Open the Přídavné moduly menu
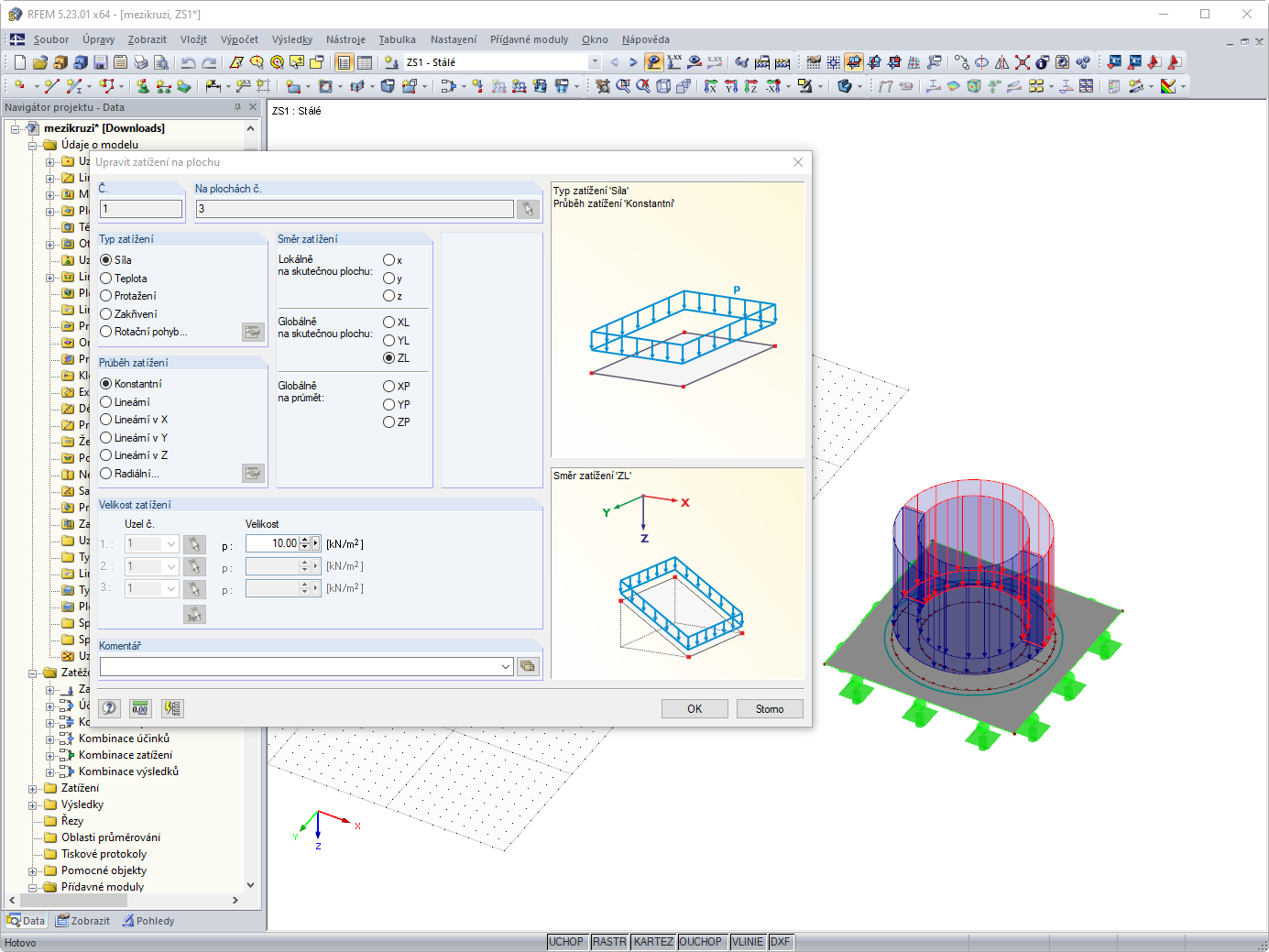Screen dimensions: 1269x952 point(529,39)
